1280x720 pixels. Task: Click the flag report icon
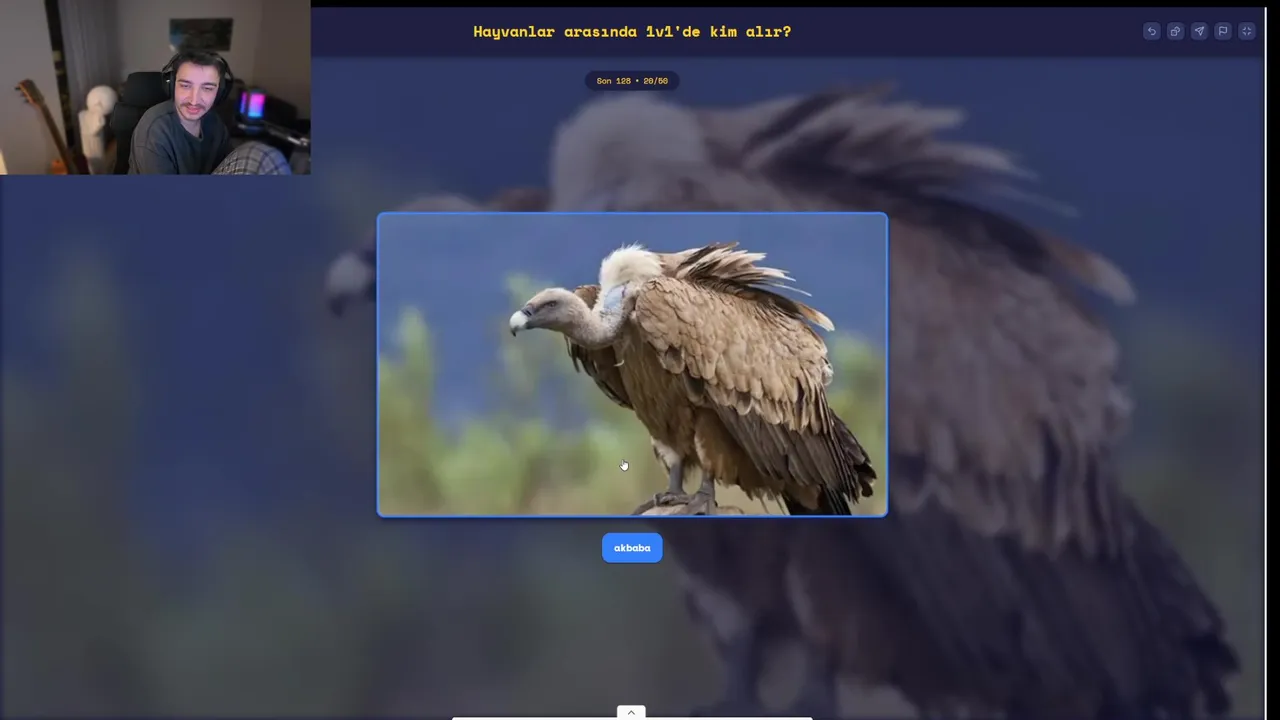pos(1222,31)
